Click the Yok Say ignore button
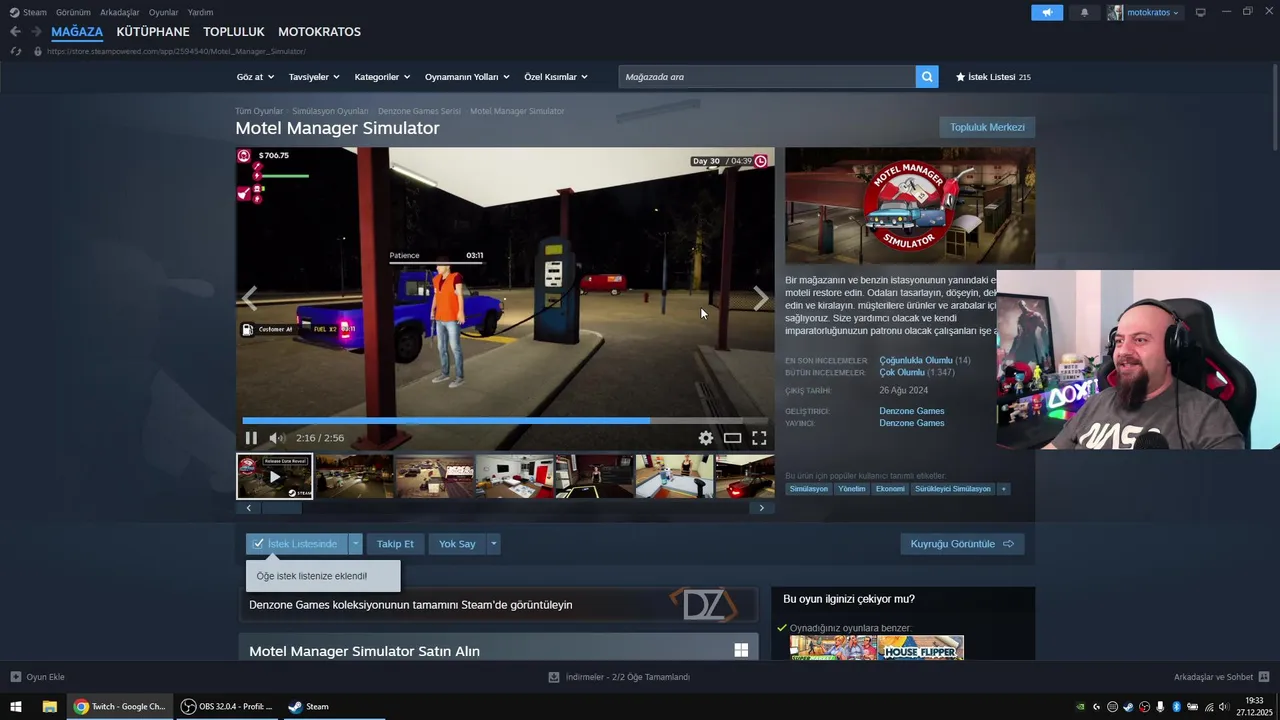The height and width of the screenshot is (720, 1280). pos(457,544)
